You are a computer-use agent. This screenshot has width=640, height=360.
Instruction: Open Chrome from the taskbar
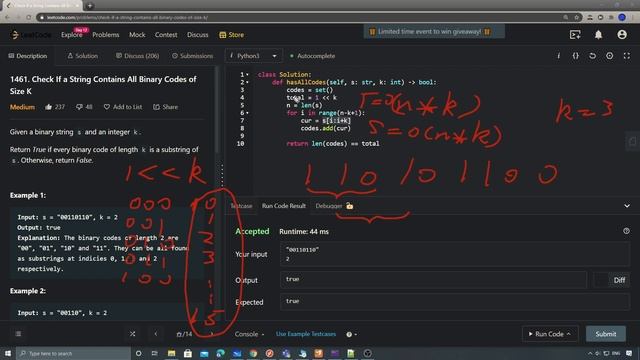[x=253, y=353]
